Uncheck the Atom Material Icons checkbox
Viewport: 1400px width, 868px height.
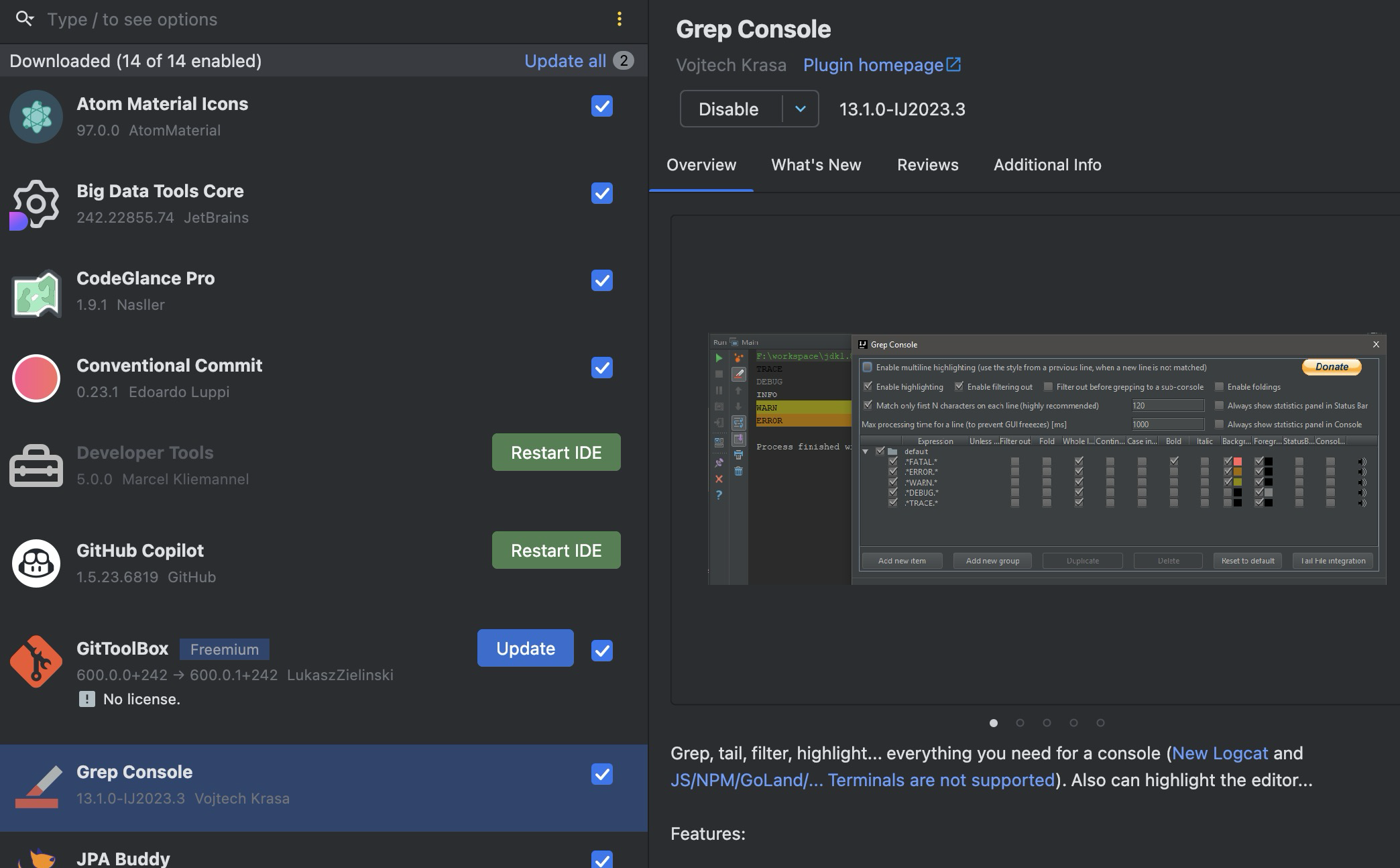coord(601,106)
